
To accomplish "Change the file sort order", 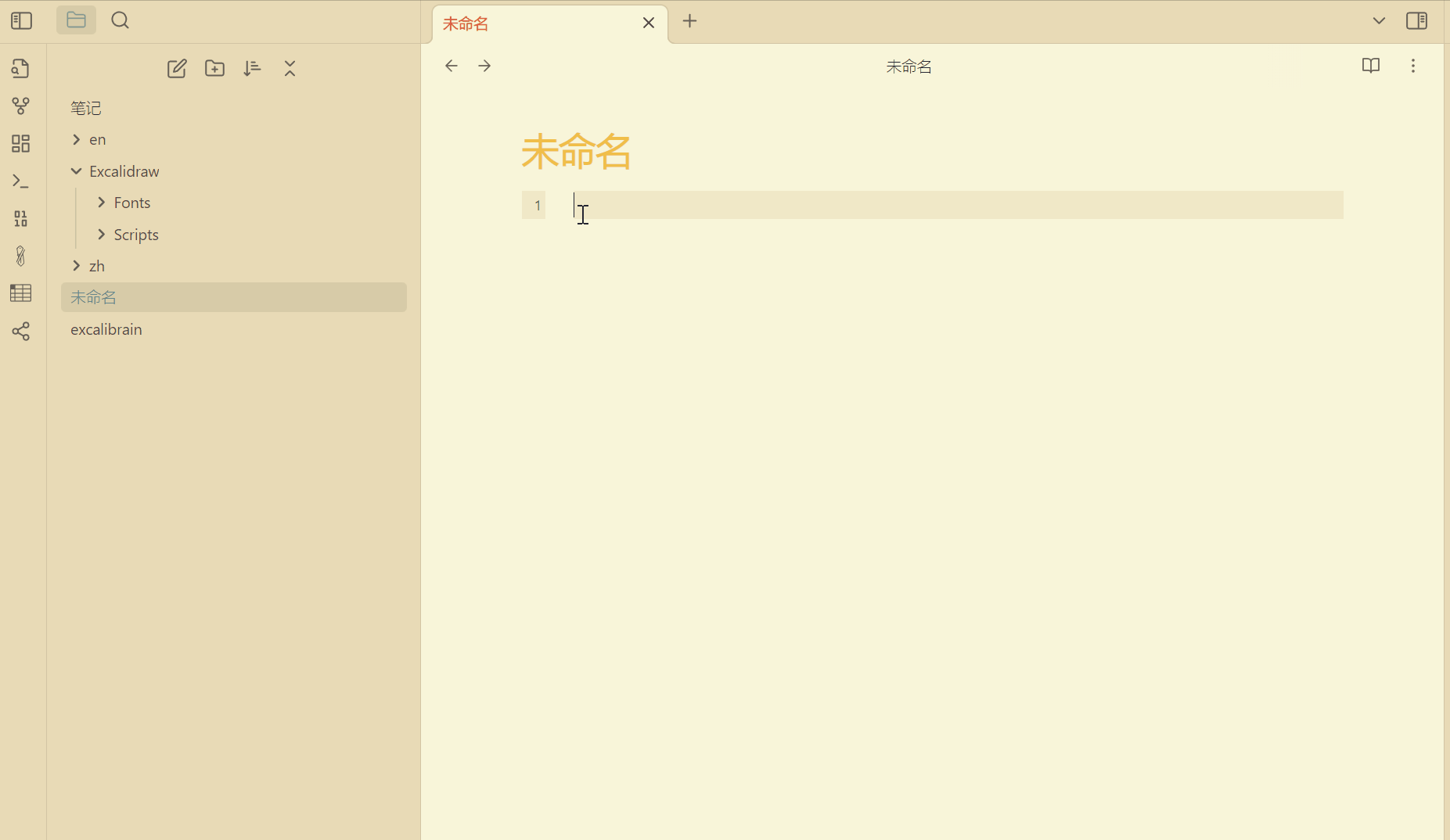I will (x=252, y=69).
